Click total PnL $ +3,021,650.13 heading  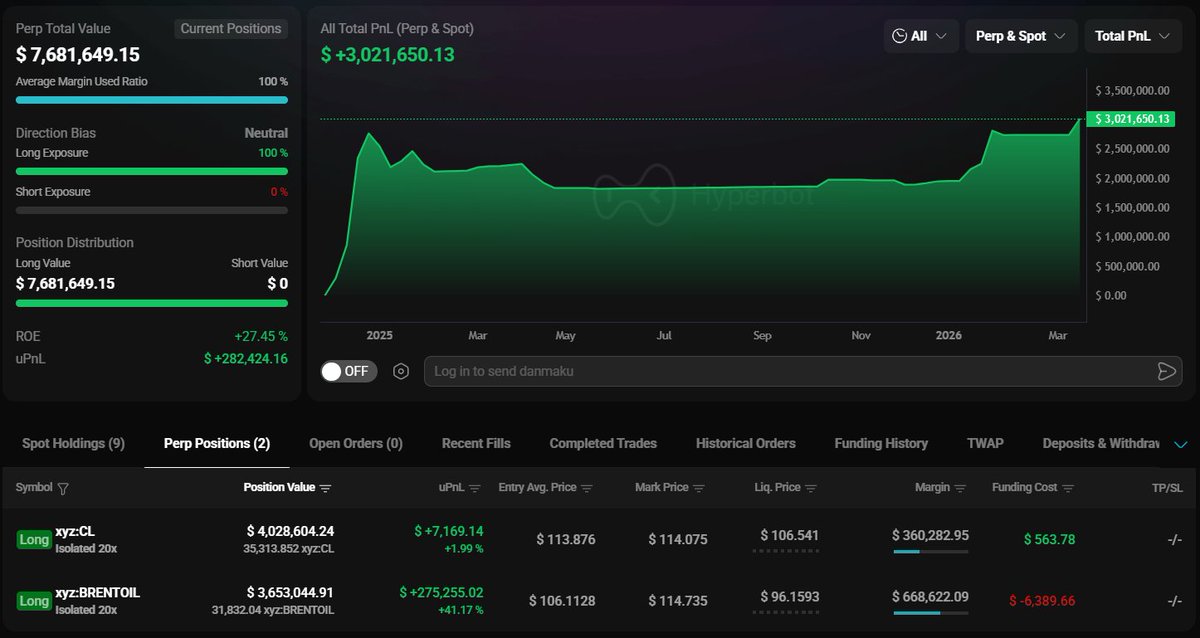(x=387, y=54)
